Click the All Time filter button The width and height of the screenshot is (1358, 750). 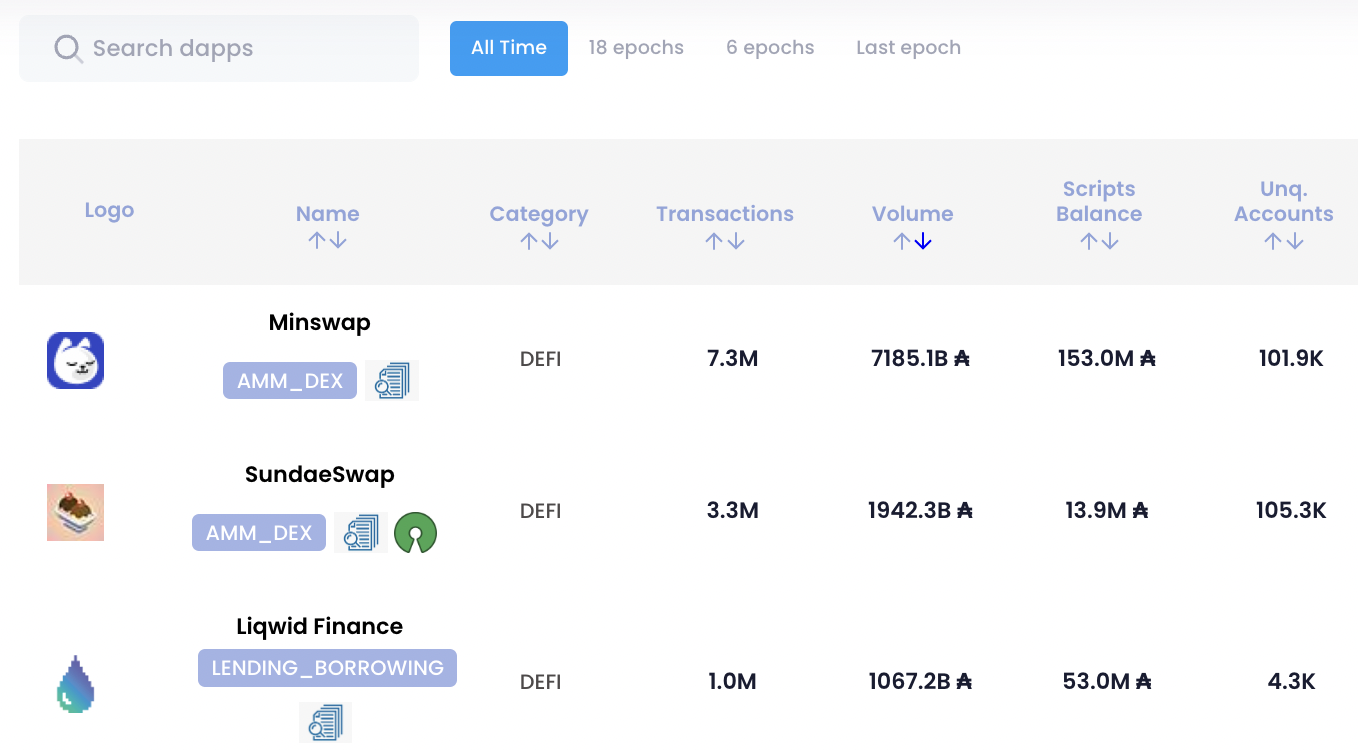pos(509,47)
